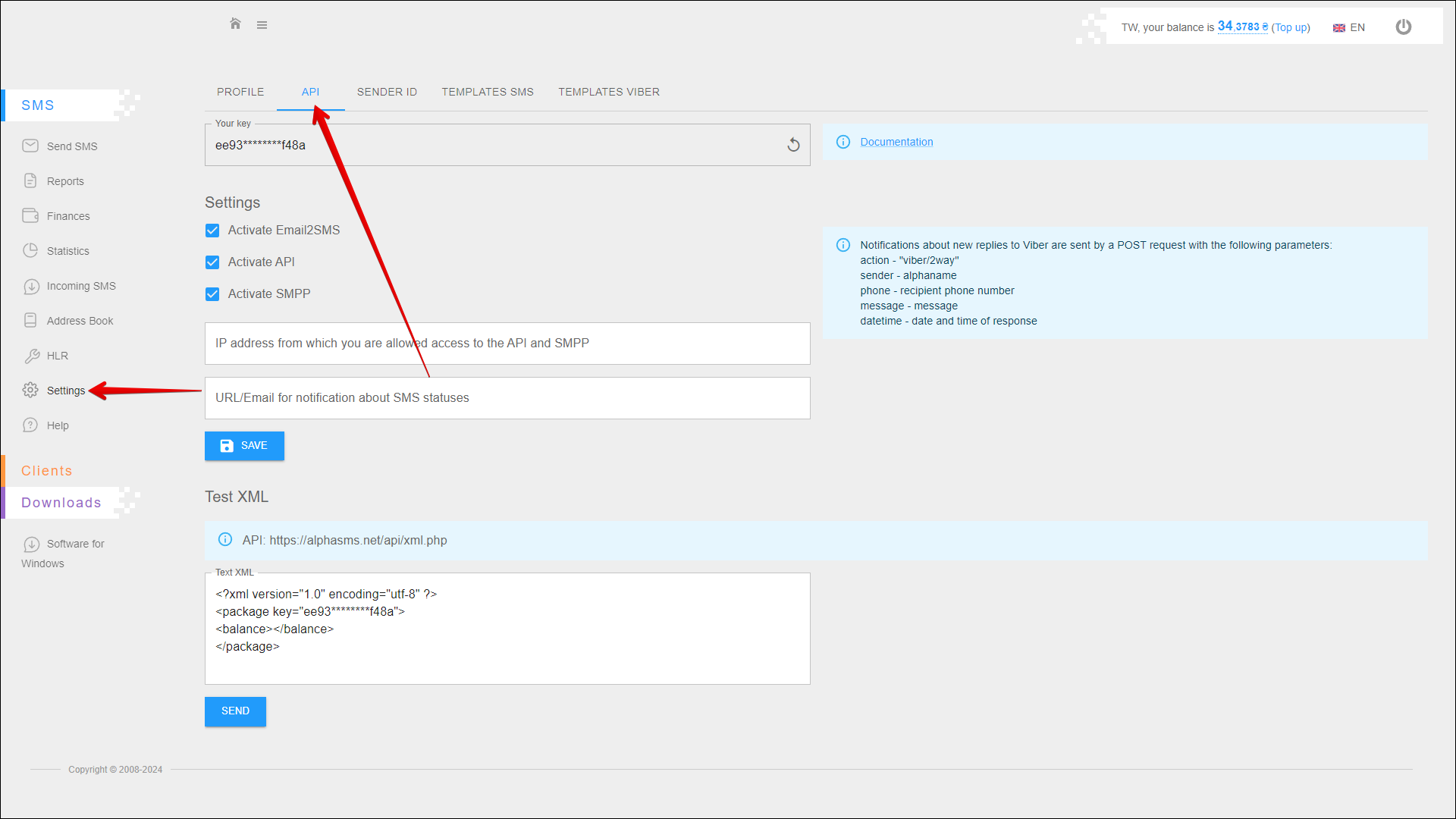Switch to the Sender ID tab
The height and width of the screenshot is (819, 1456).
387,92
